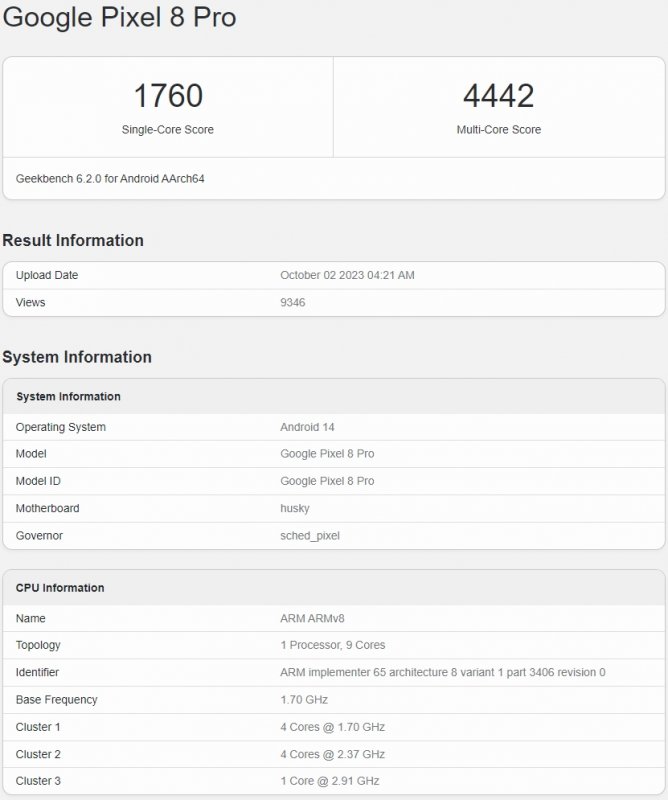Click the Single-Core Score label
Image resolution: width=668 pixels, height=800 pixels.
click(x=168, y=130)
